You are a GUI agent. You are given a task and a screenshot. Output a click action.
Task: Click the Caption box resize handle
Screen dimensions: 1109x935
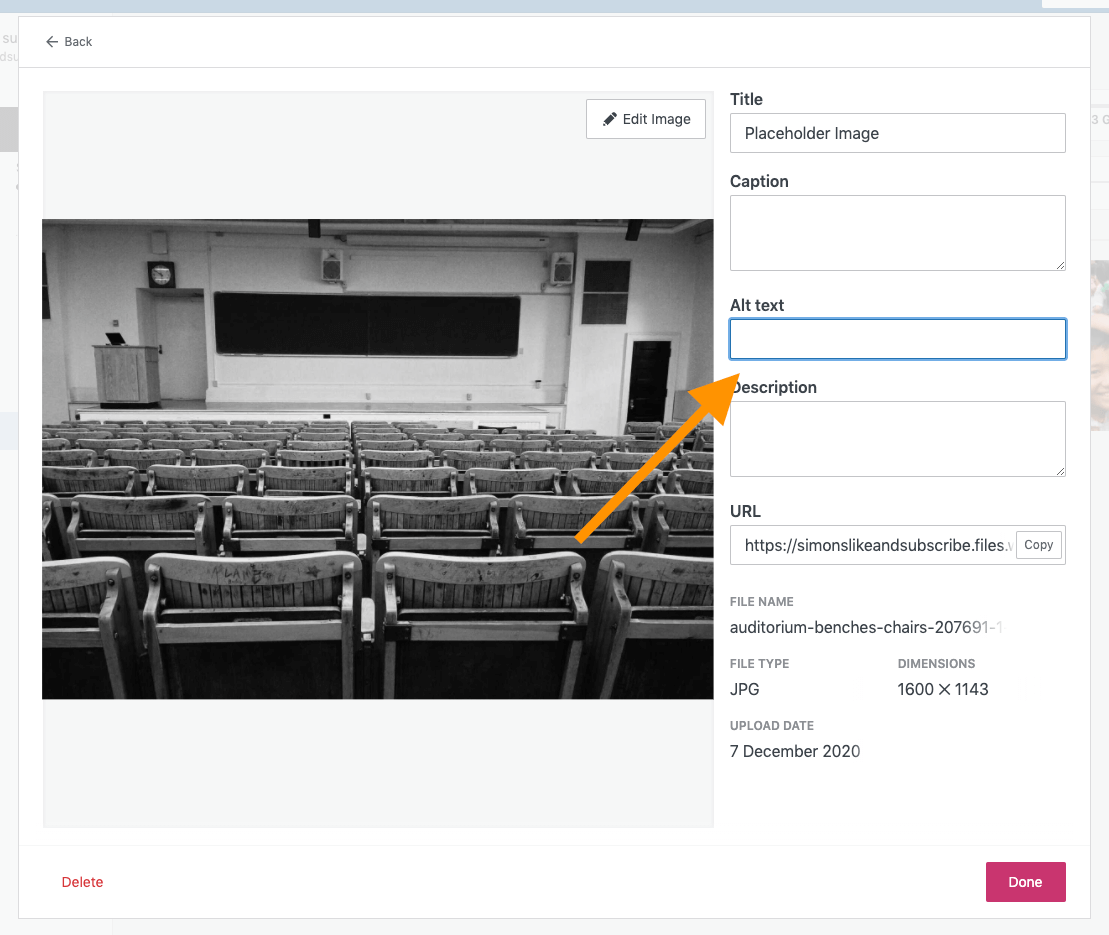[x=1059, y=264]
